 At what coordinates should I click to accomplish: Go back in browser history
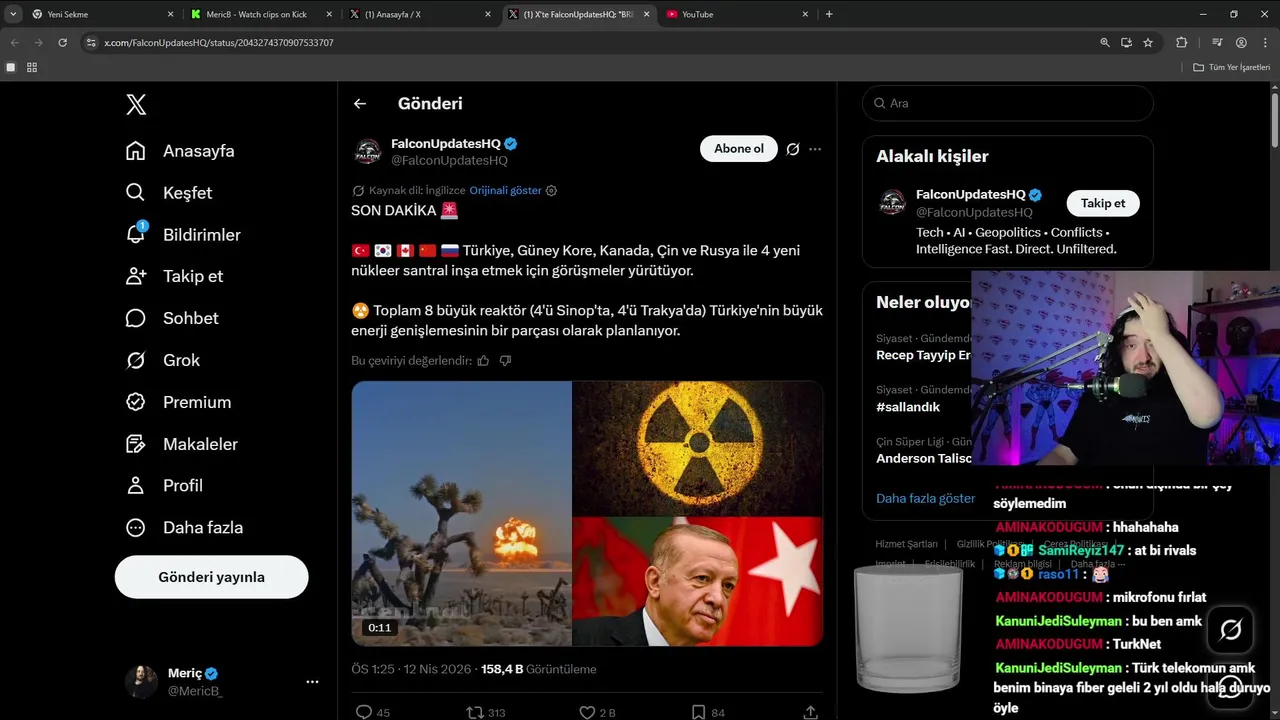[x=15, y=43]
